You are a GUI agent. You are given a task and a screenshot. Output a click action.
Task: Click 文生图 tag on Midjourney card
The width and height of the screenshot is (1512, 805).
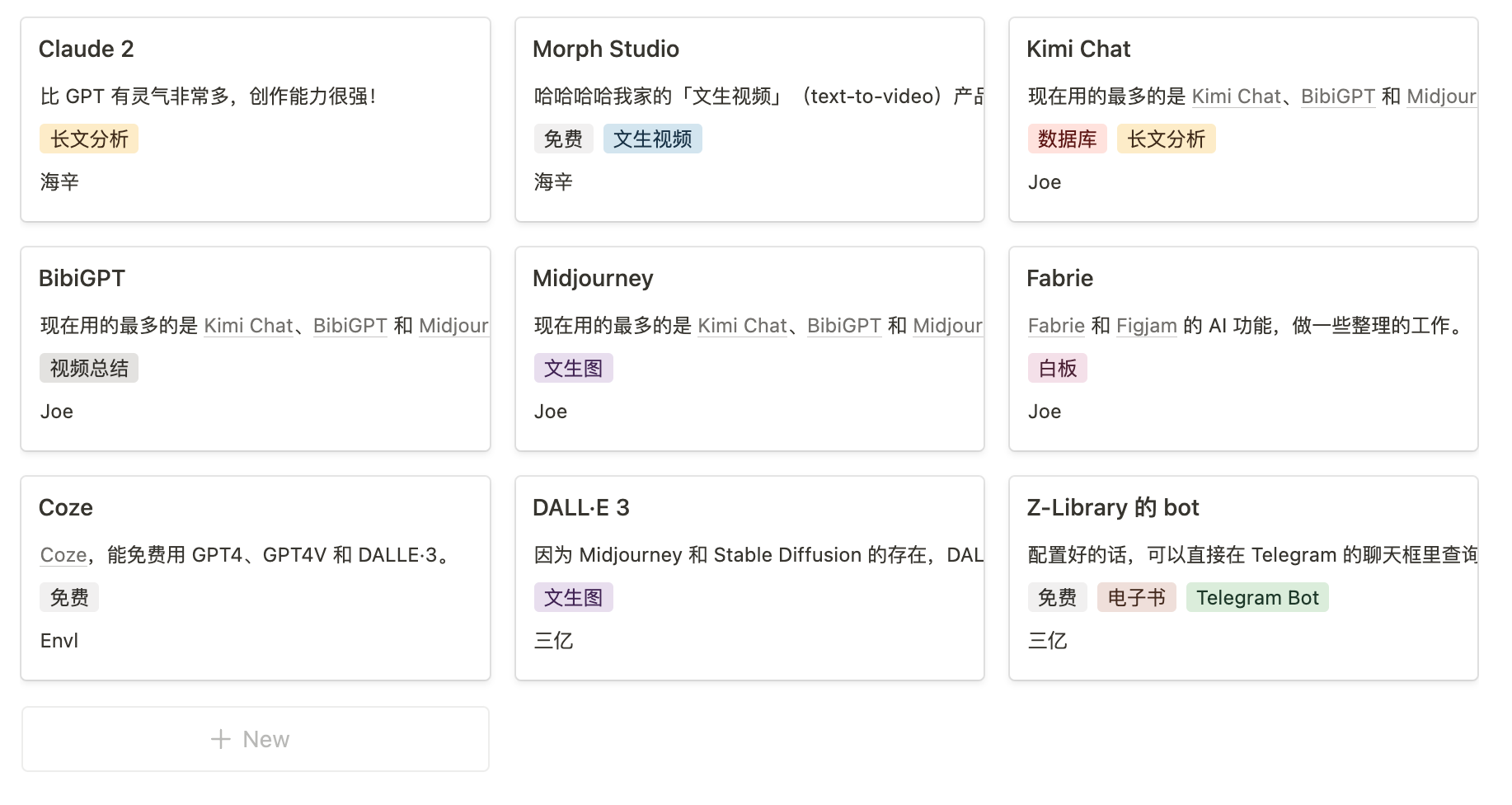click(x=573, y=369)
